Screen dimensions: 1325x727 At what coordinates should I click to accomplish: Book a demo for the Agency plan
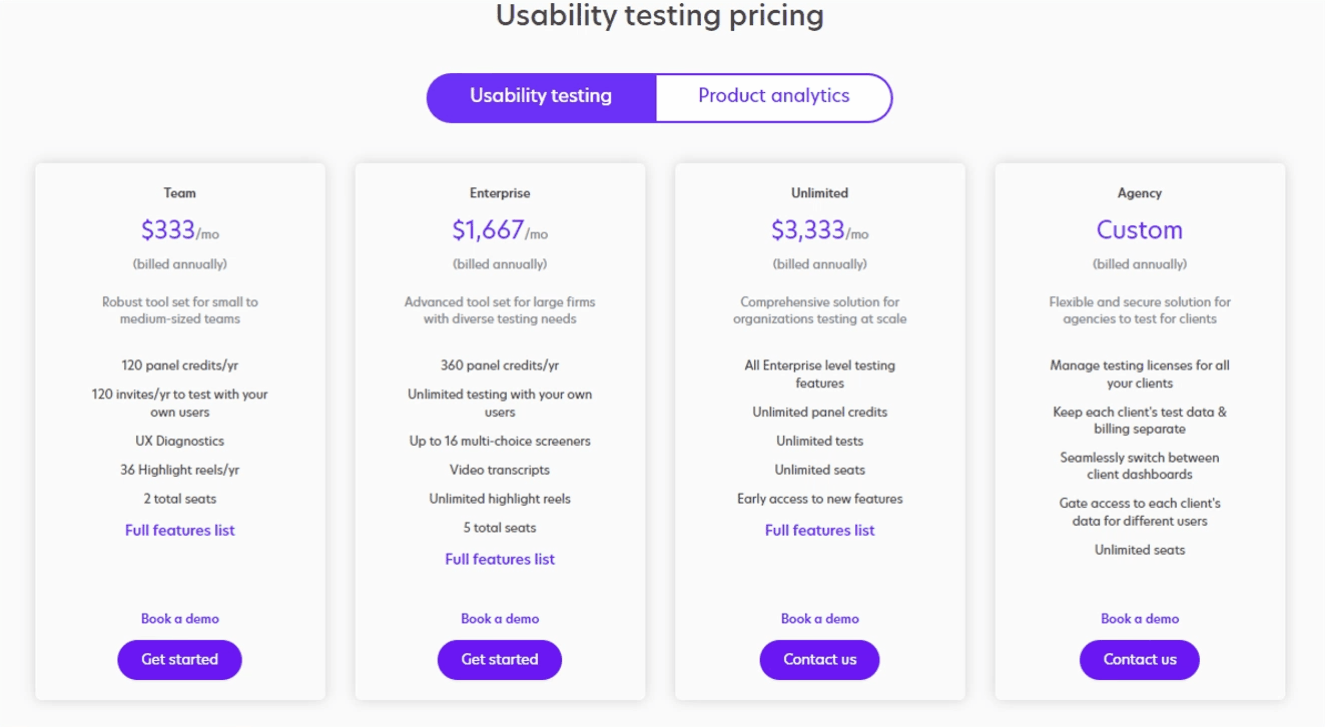[x=1140, y=619]
